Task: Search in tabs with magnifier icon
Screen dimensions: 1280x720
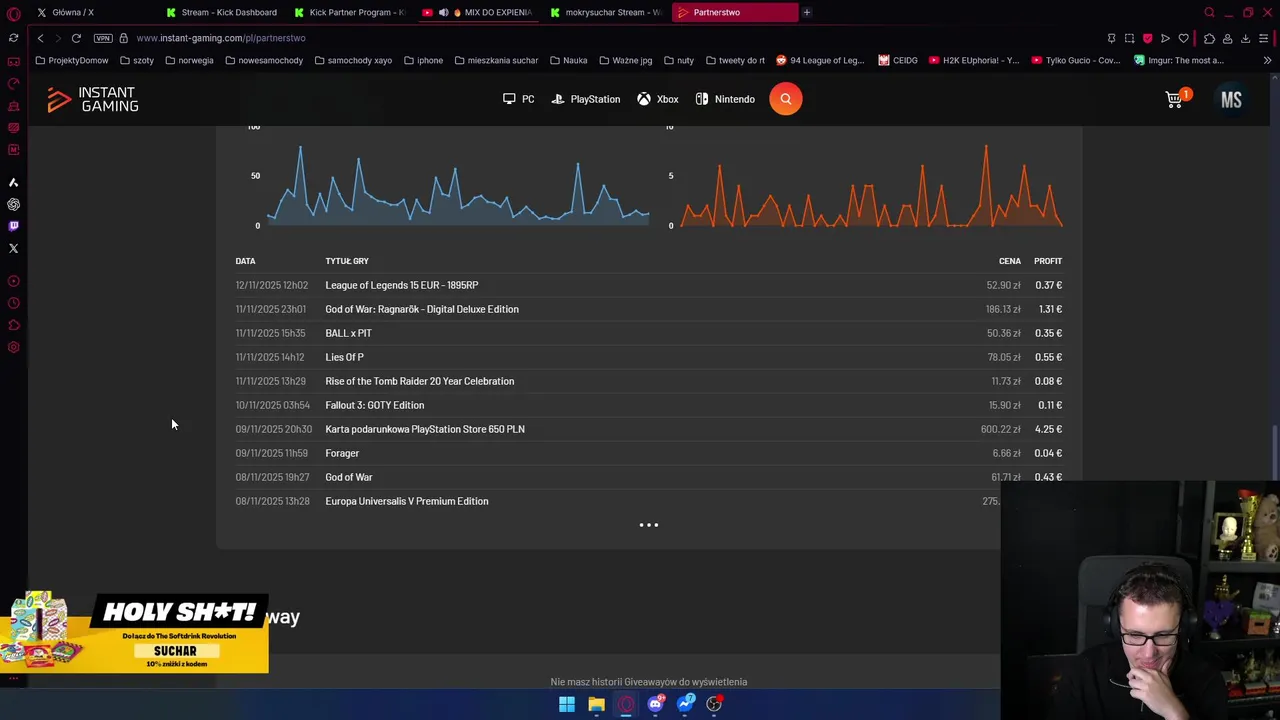Action: click(x=1209, y=12)
